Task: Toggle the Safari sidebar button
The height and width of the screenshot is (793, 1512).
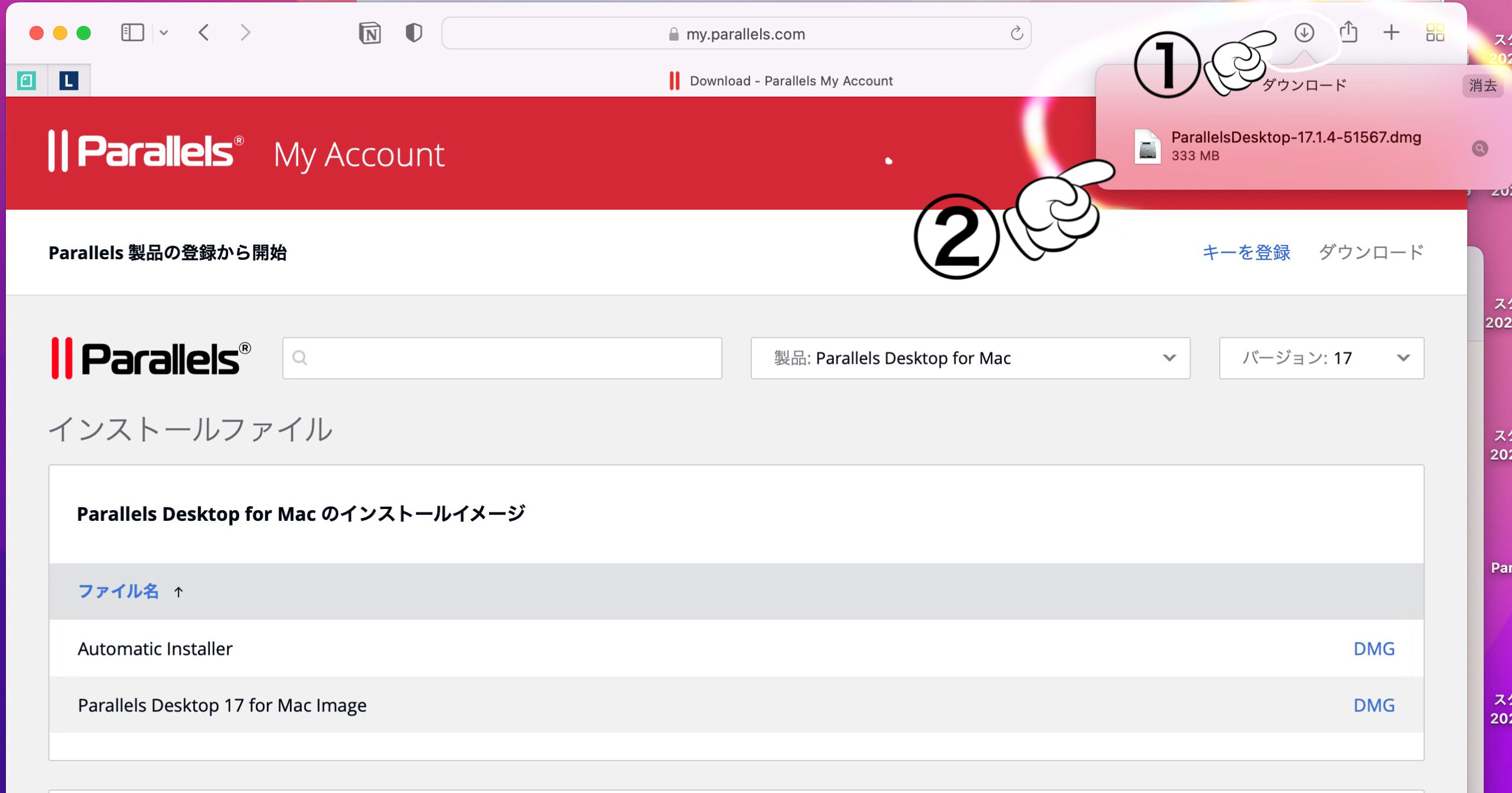Action: point(132,32)
